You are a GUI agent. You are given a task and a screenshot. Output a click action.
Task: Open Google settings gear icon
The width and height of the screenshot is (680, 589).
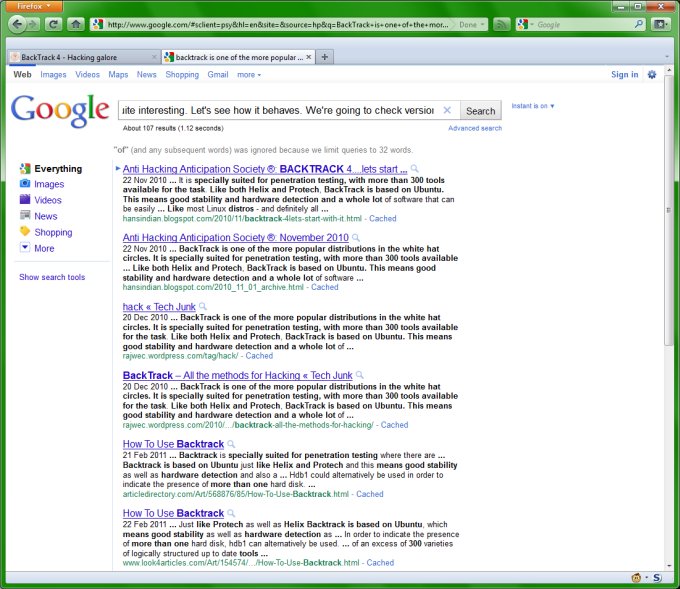point(652,74)
